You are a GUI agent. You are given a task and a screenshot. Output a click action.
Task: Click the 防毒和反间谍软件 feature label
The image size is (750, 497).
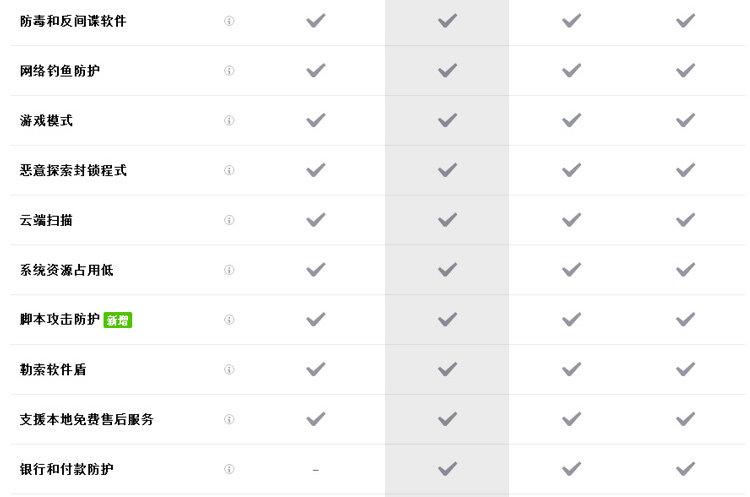tap(73, 21)
